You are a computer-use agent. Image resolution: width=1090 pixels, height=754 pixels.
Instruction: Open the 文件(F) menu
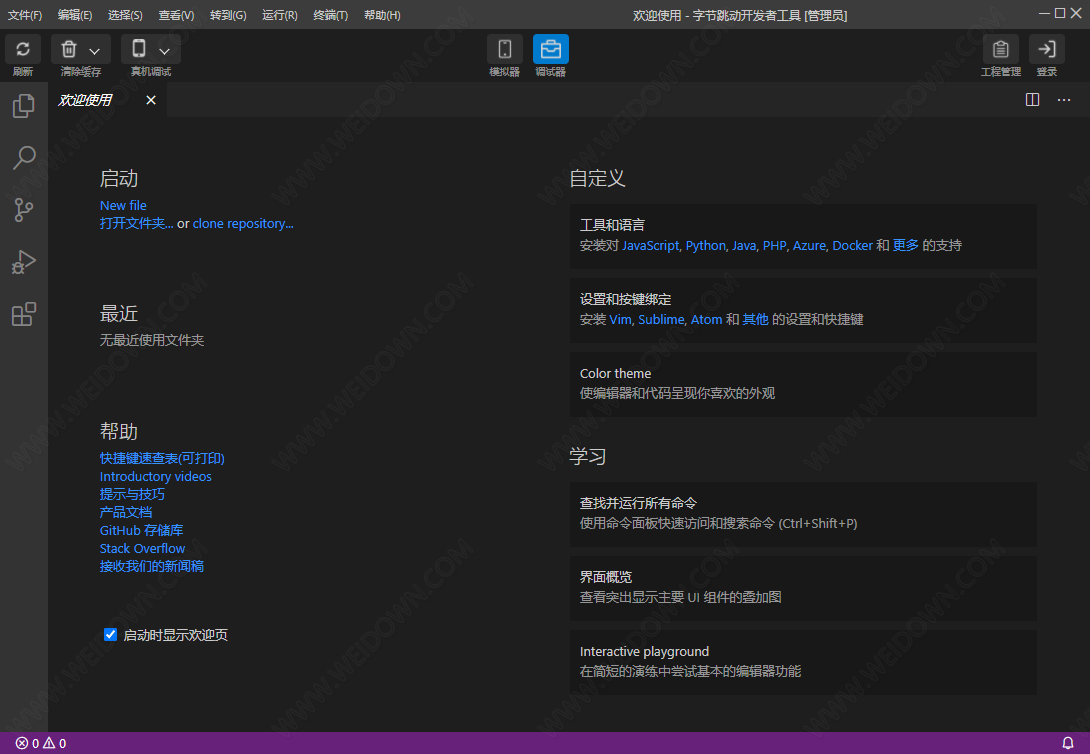tap(24, 15)
